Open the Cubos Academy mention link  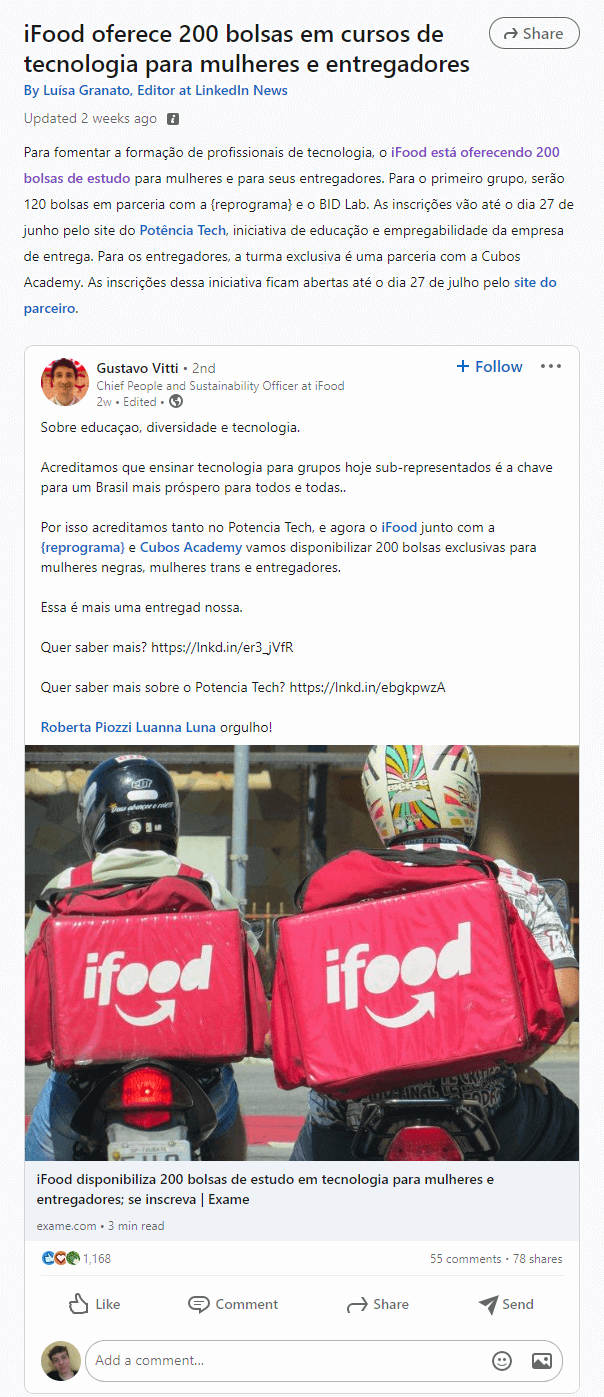click(x=191, y=547)
